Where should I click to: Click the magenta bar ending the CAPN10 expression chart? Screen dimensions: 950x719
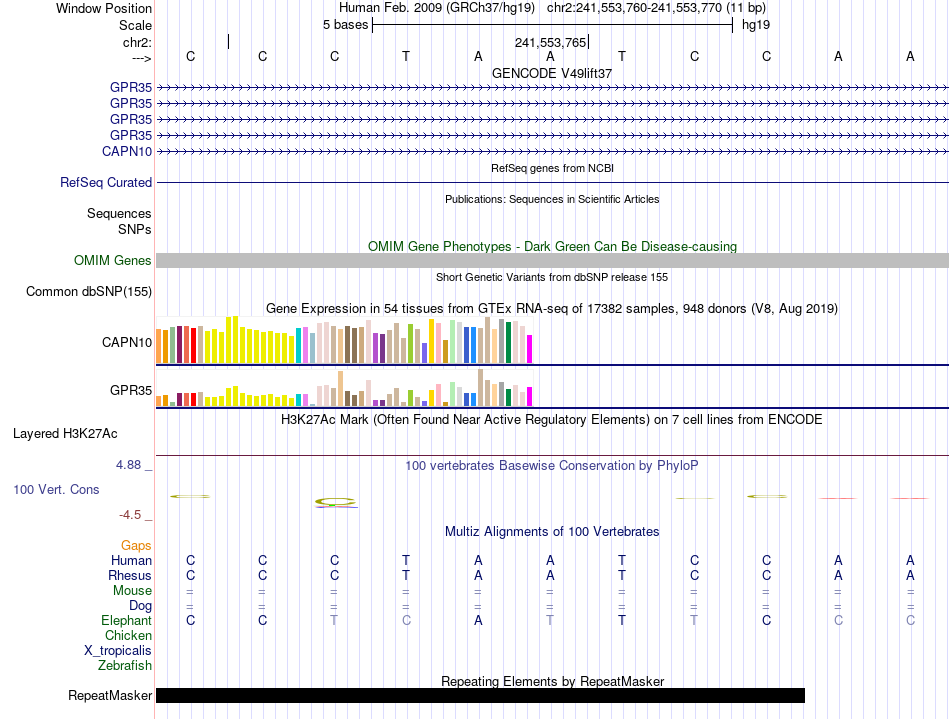pyautogui.click(x=530, y=350)
